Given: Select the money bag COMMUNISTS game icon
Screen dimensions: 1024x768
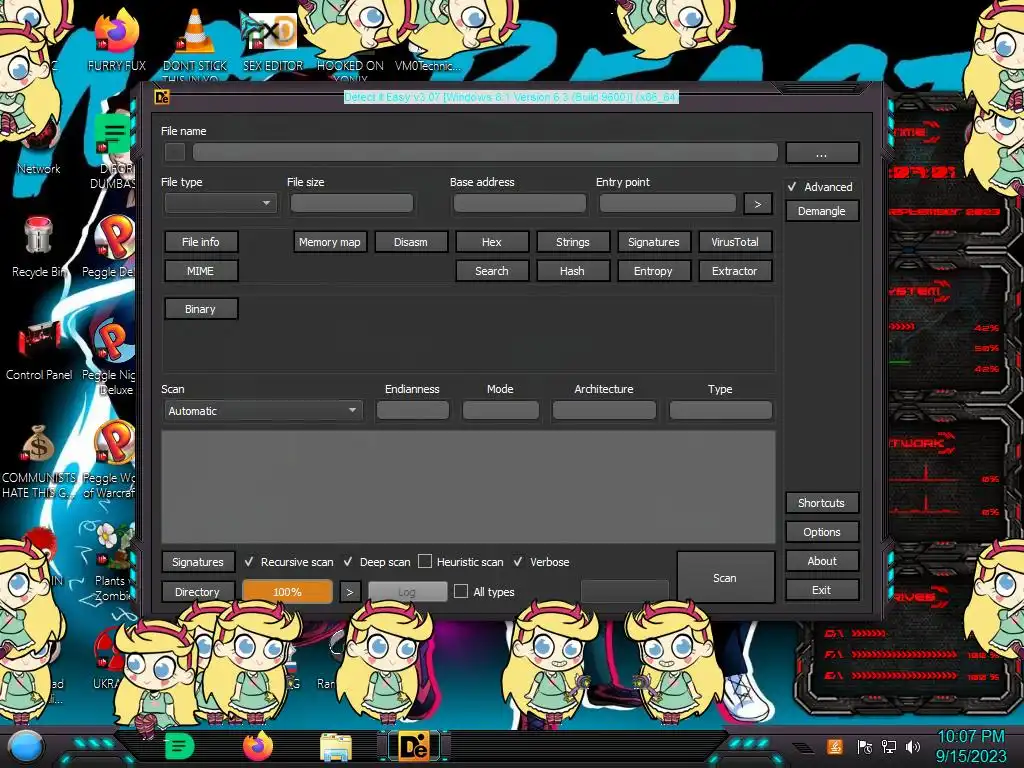Looking at the screenshot, I should (x=38, y=444).
